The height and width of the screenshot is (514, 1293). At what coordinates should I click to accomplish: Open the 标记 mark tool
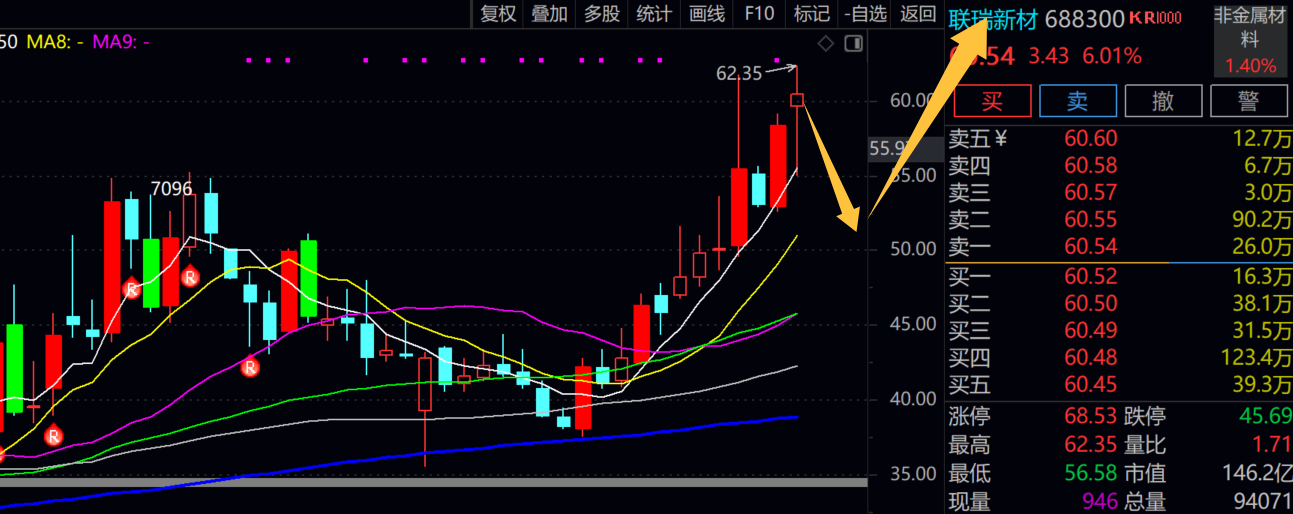(x=811, y=13)
